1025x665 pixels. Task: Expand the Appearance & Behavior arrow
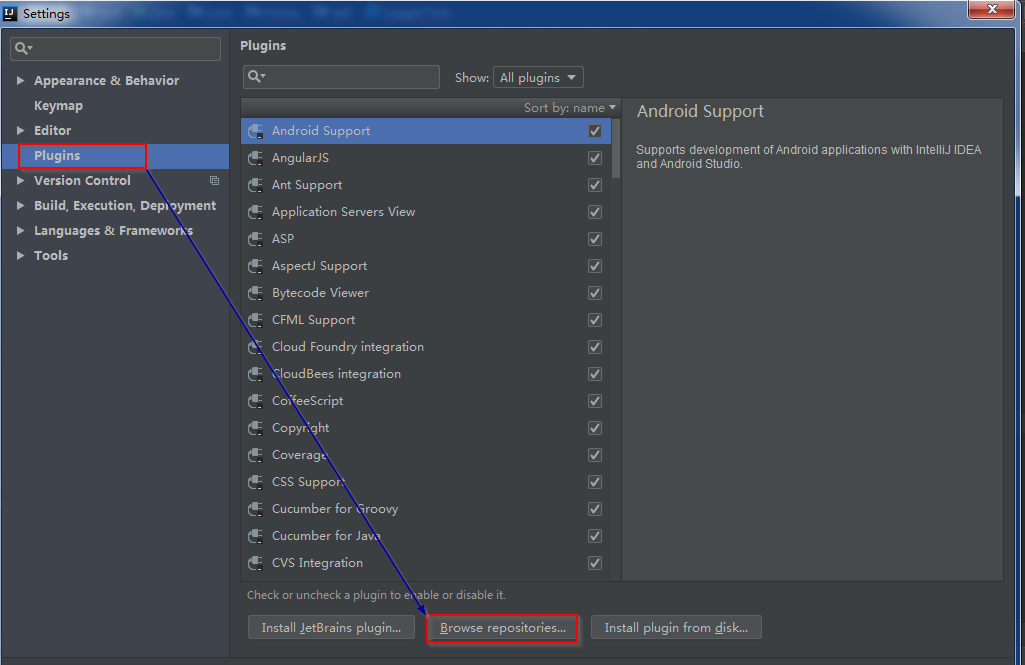point(20,80)
